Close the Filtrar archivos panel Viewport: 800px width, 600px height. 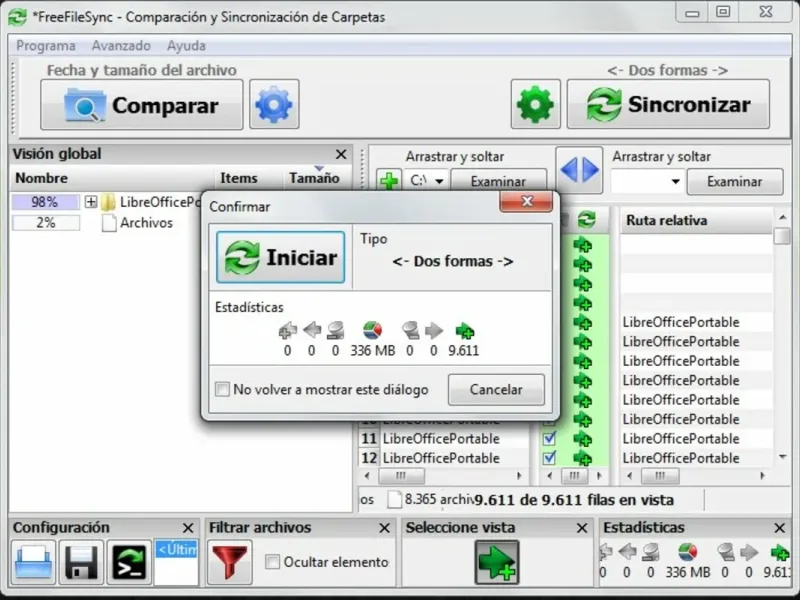(385, 528)
